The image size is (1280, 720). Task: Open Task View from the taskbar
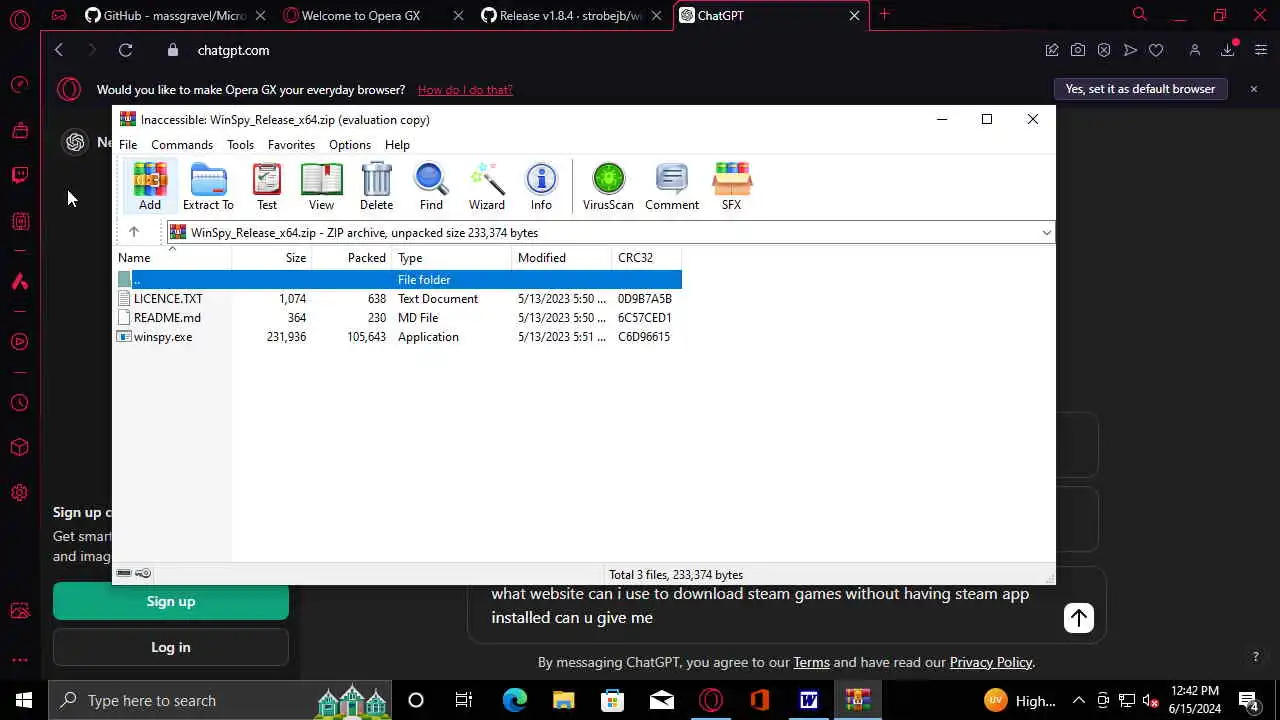(x=464, y=700)
